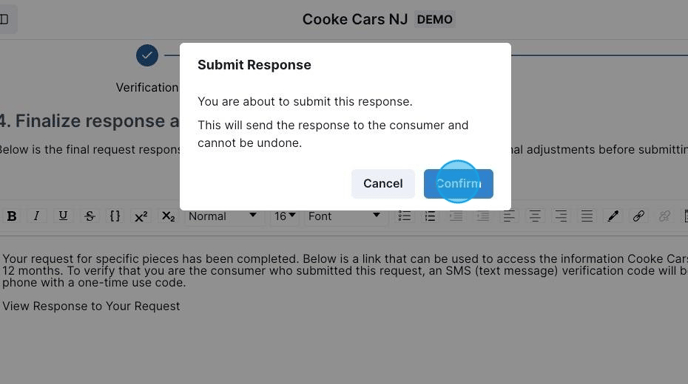
Task: Insert a hyperlink with link icon
Action: 638,216
